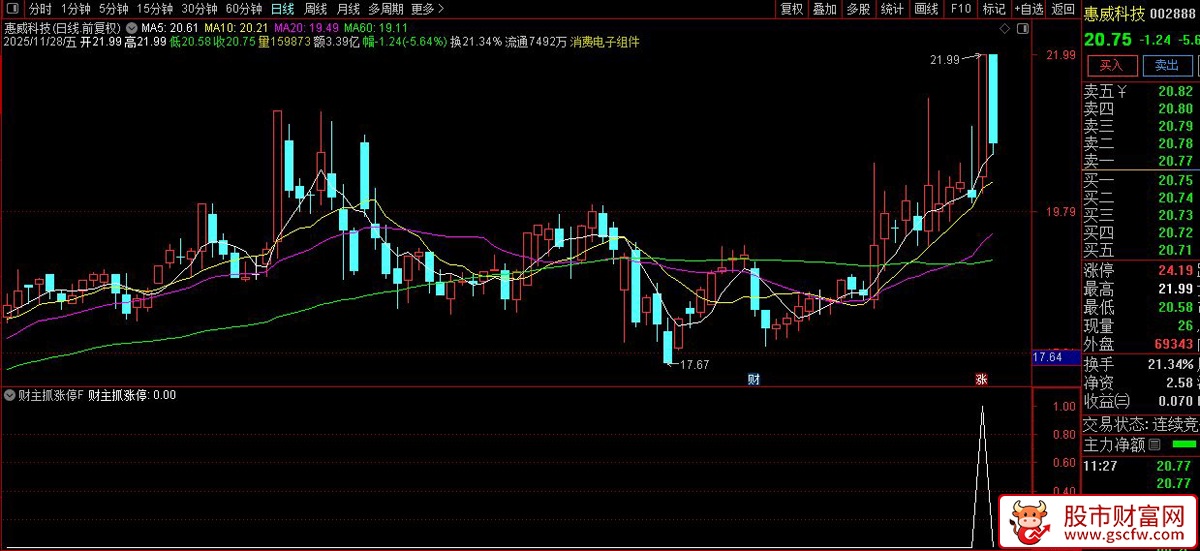Click the 财 marker on the timeline
Screen dimensions: 1200x551
click(753, 379)
